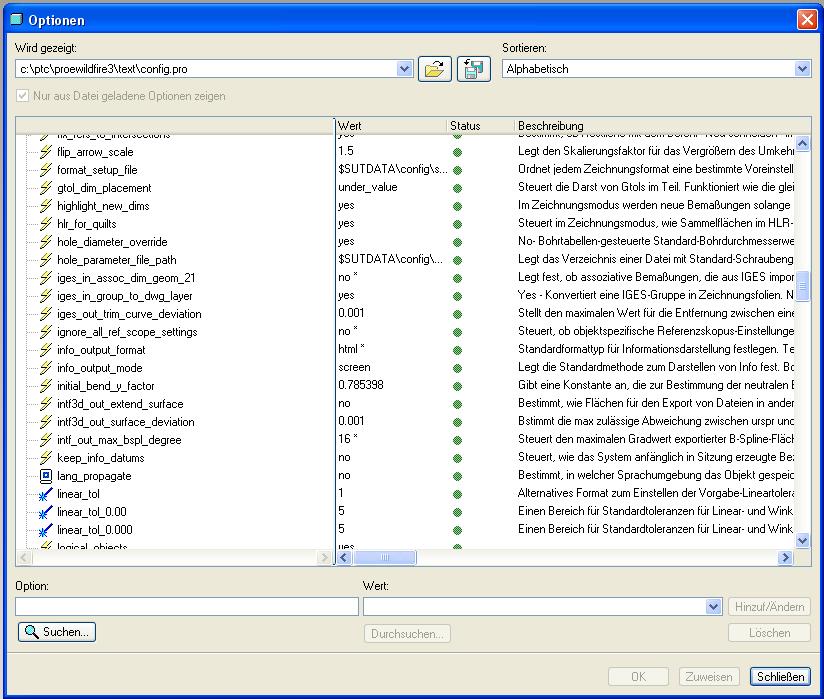Screen dimensions: 824x699
Task: Click the open configuration file folder icon
Action: 434,69
